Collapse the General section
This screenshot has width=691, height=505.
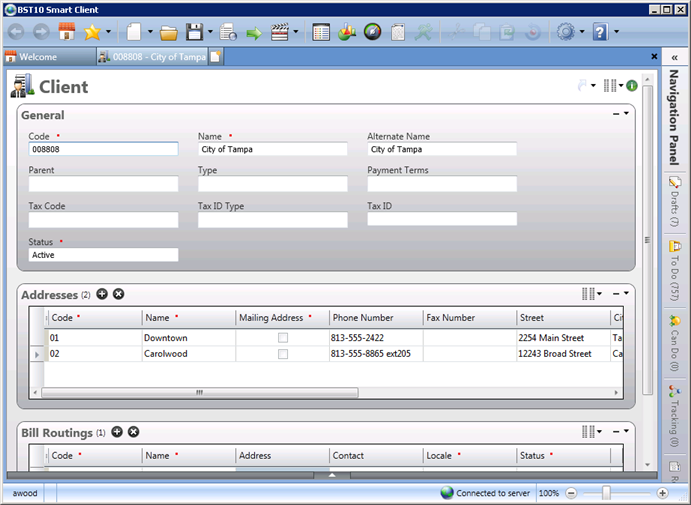tap(617, 114)
